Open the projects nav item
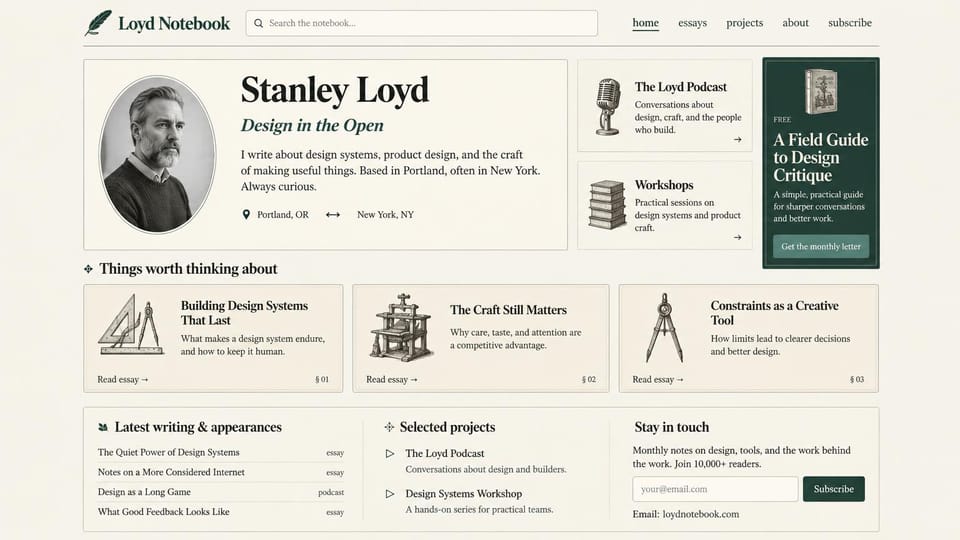Image resolution: width=960 pixels, height=540 pixels. 744,23
